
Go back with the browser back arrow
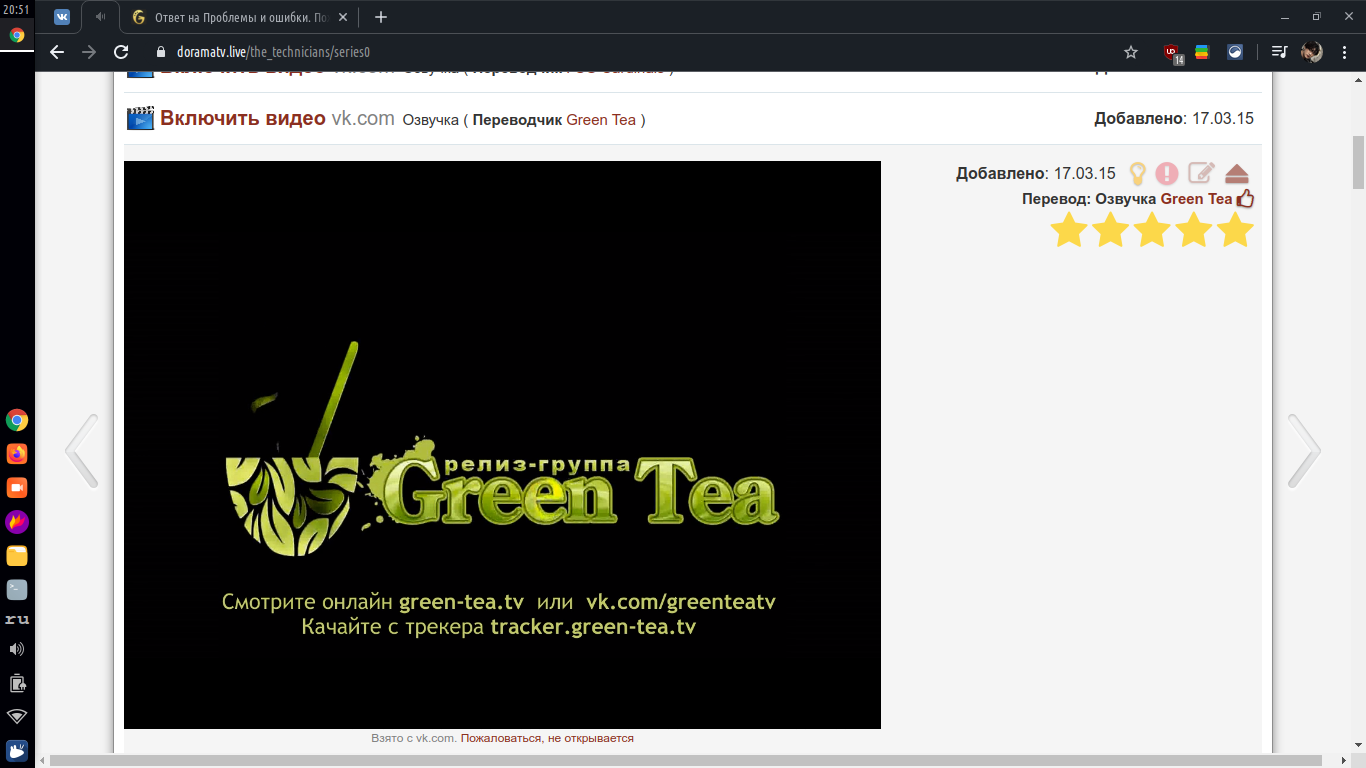(x=57, y=52)
